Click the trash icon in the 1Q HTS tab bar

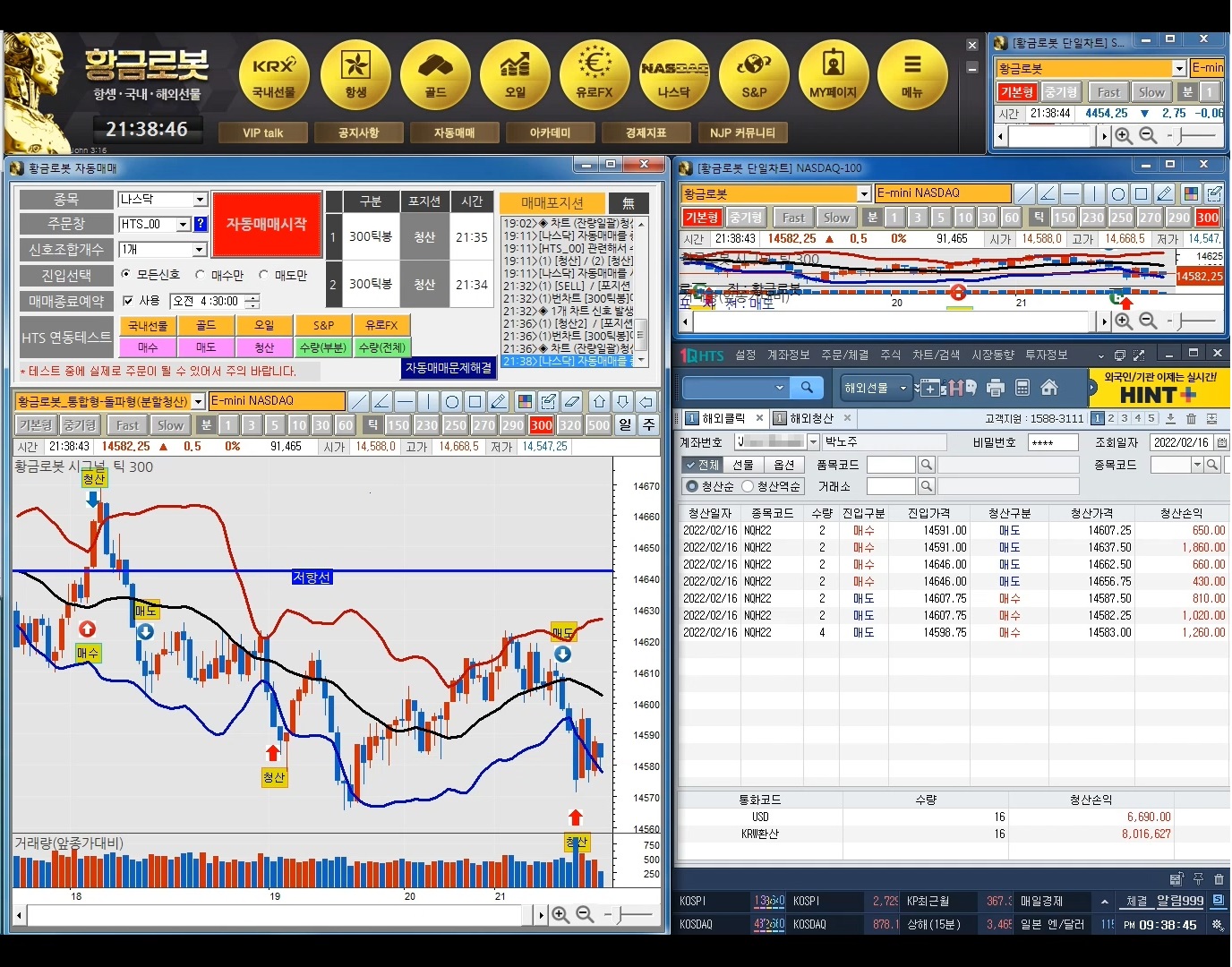tap(1191, 418)
